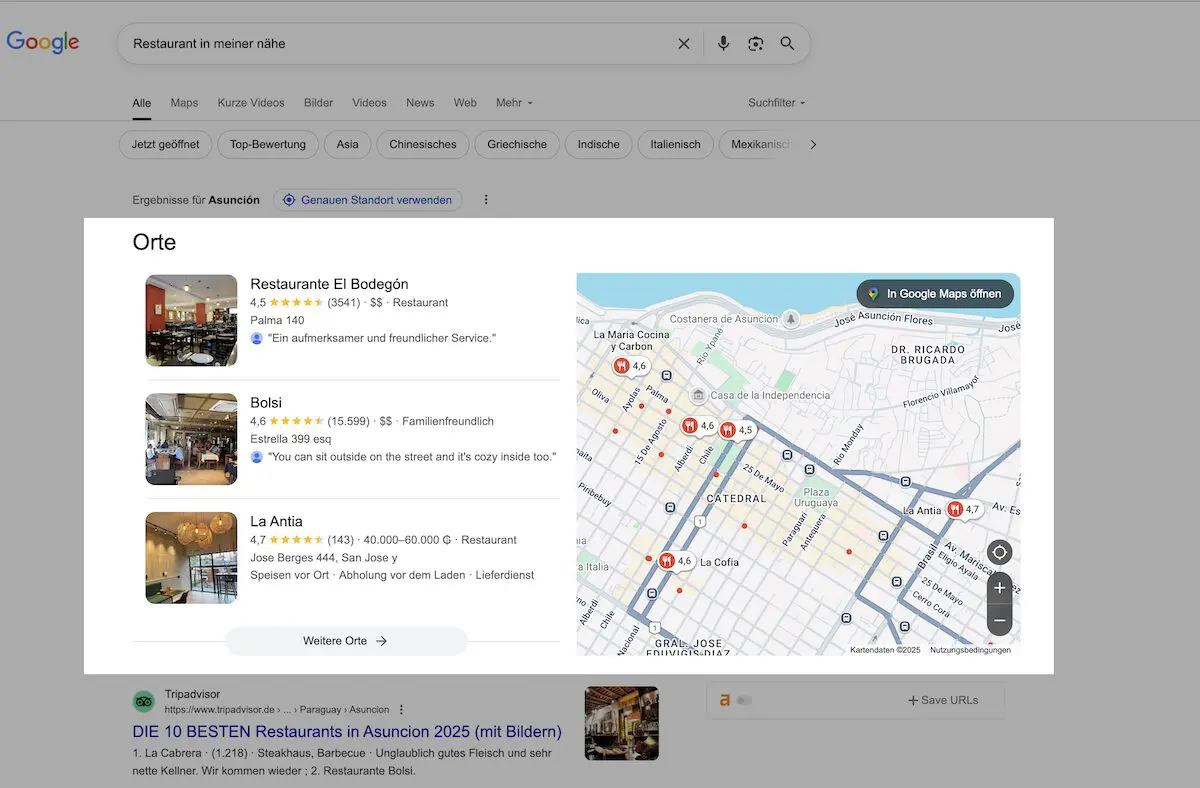Image resolution: width=1200 pixels, height=788 pixels.
Task: Apply the Indische filter chip
Action: [x=599, y=144]
